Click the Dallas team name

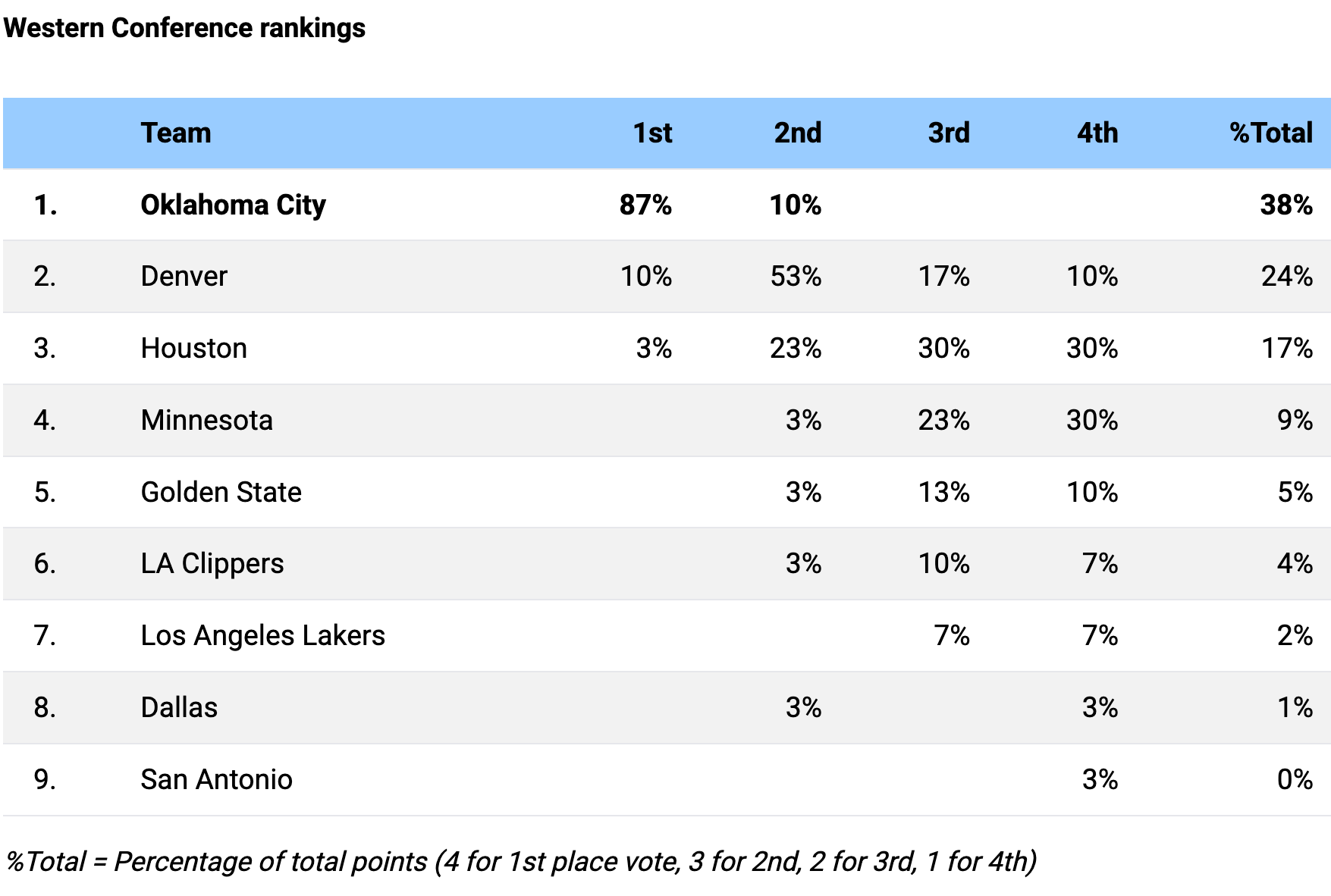(x=179, y=707)
